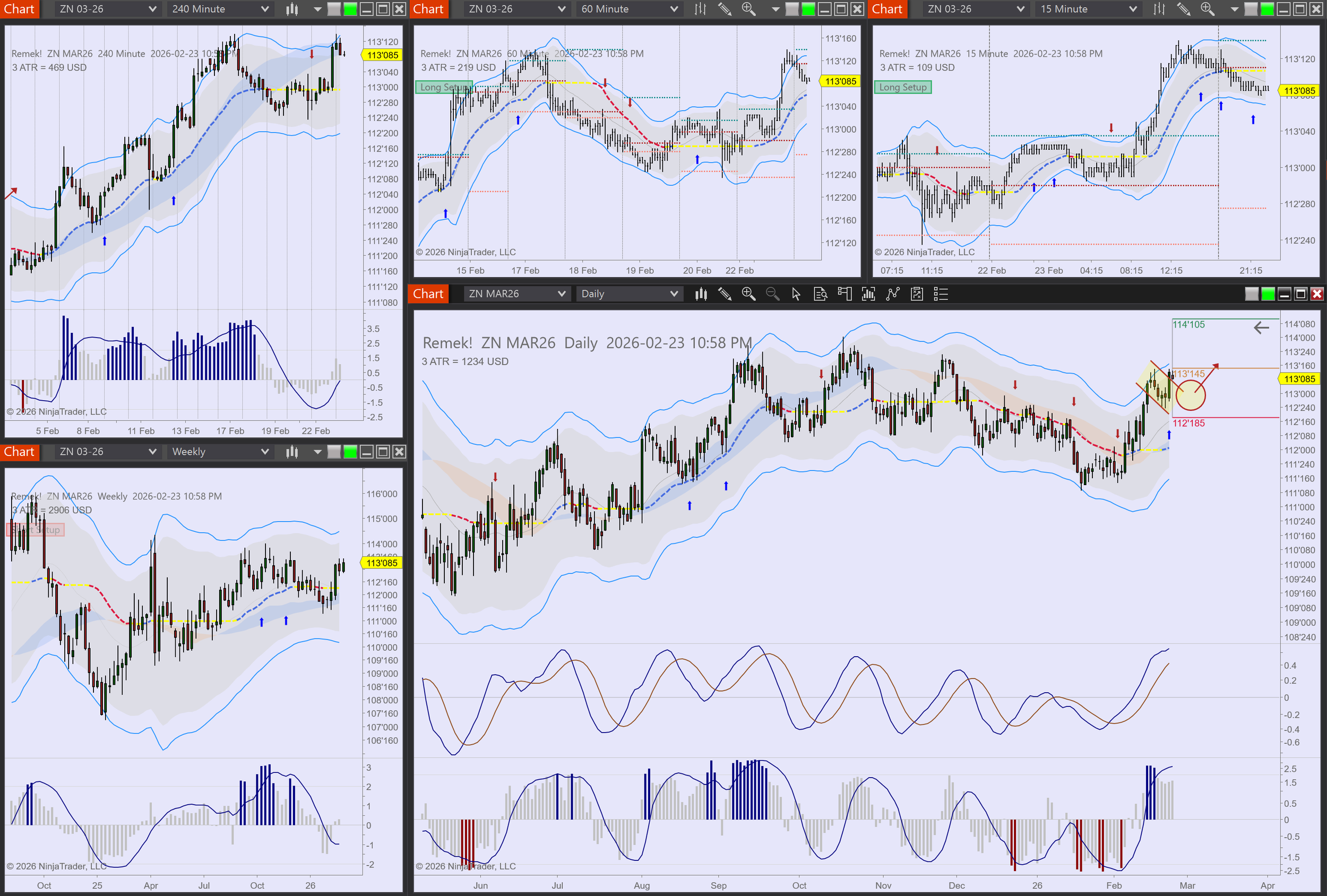Select the cursor pointer tool in Daily chart

796,294
